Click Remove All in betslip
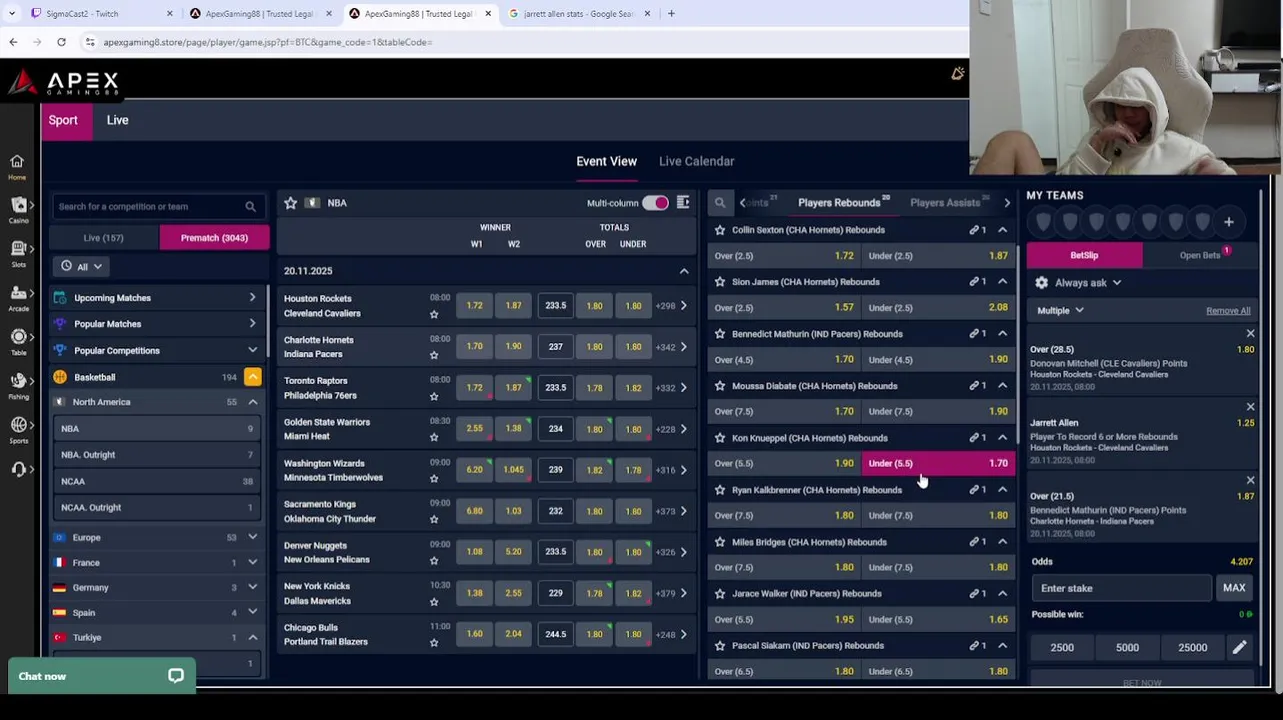Viewport: 1283px width, 720px height. pyautogui.click(x=1228, y=311)
